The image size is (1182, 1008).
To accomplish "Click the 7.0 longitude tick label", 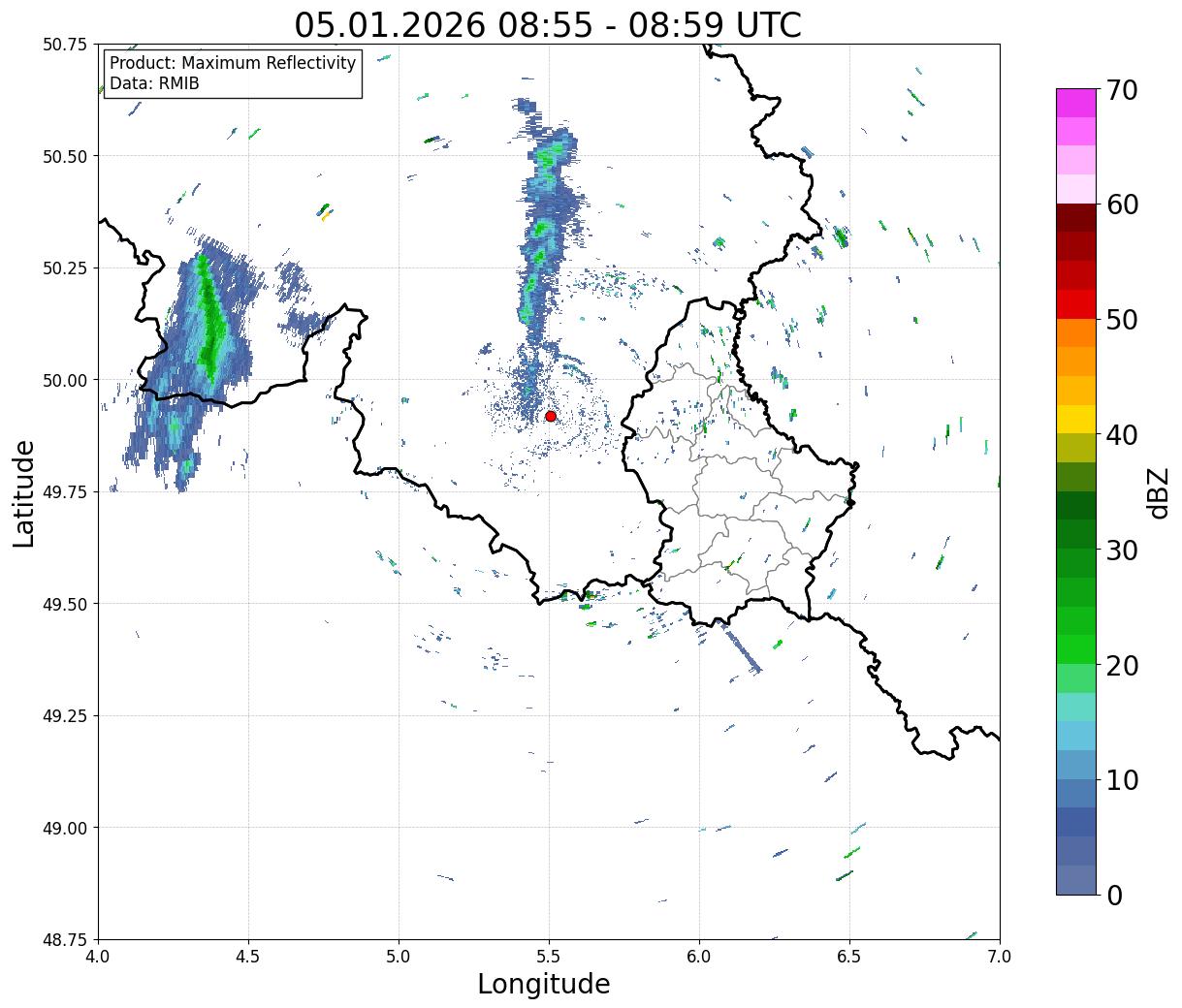I will (1000, 957).
